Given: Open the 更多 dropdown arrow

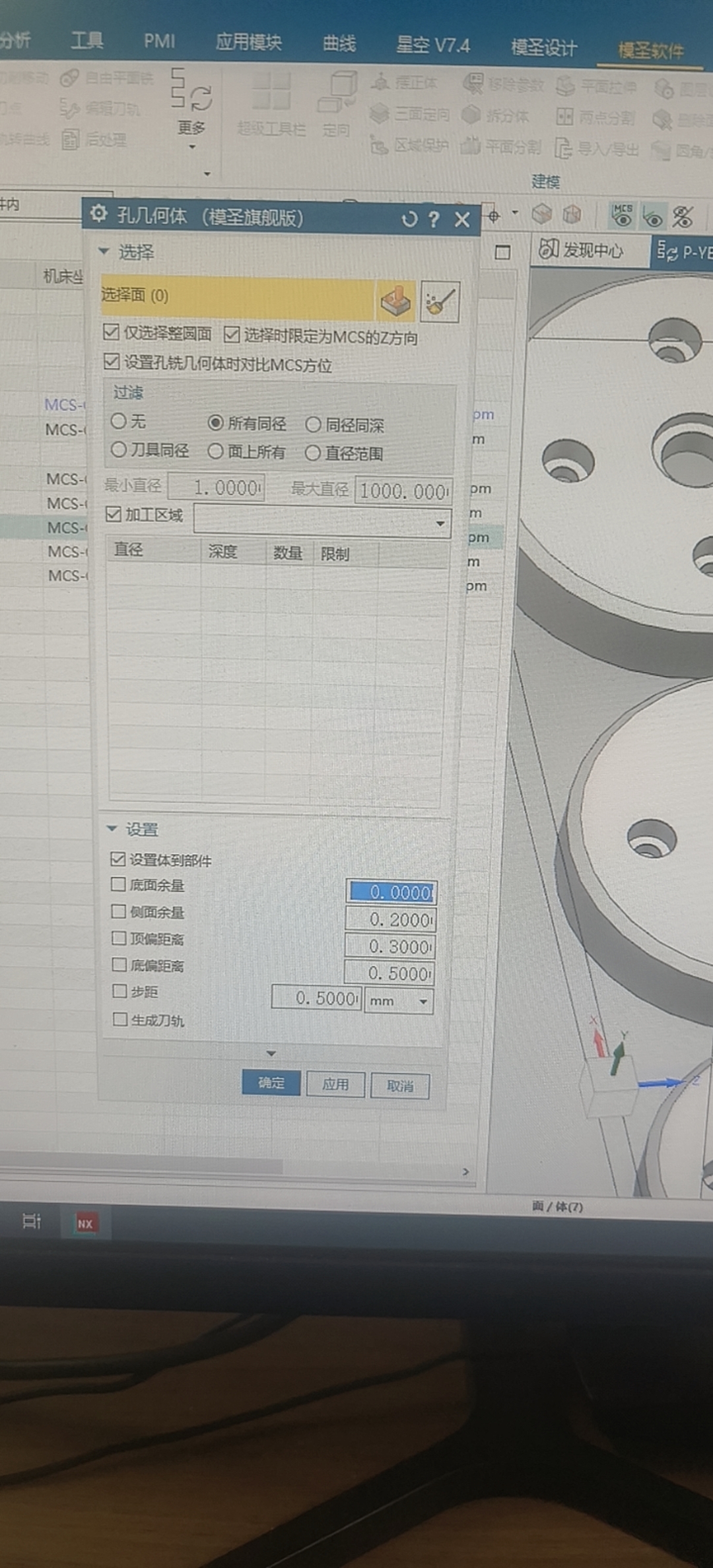Looking at the screenshot, I should click(192, 147).
